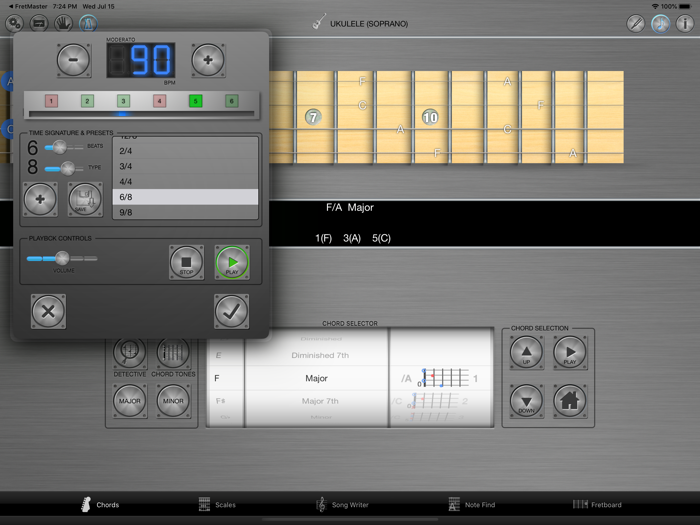Select the /A inversion diagram 1
700x525 pixels.
(441, 378)
